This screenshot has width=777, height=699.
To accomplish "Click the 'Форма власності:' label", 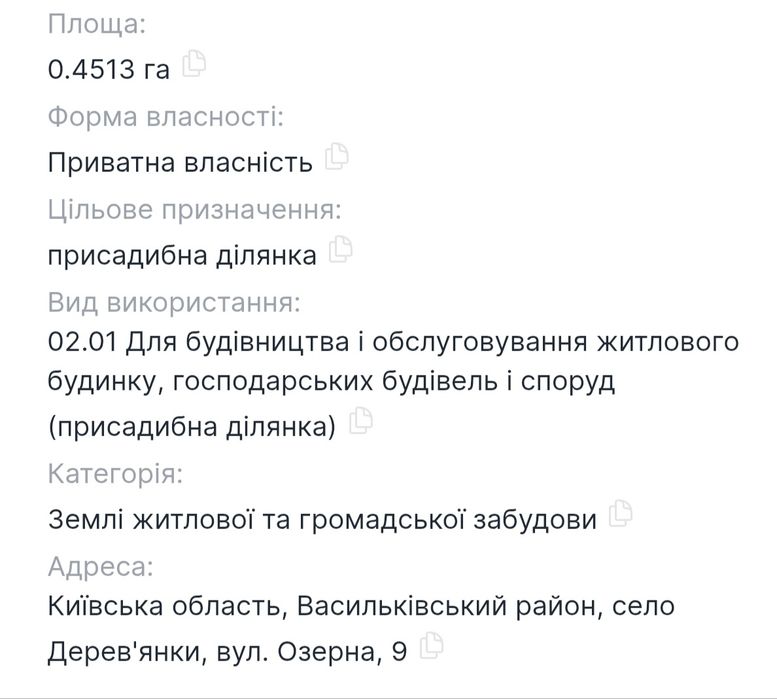I will click(166, 116).
